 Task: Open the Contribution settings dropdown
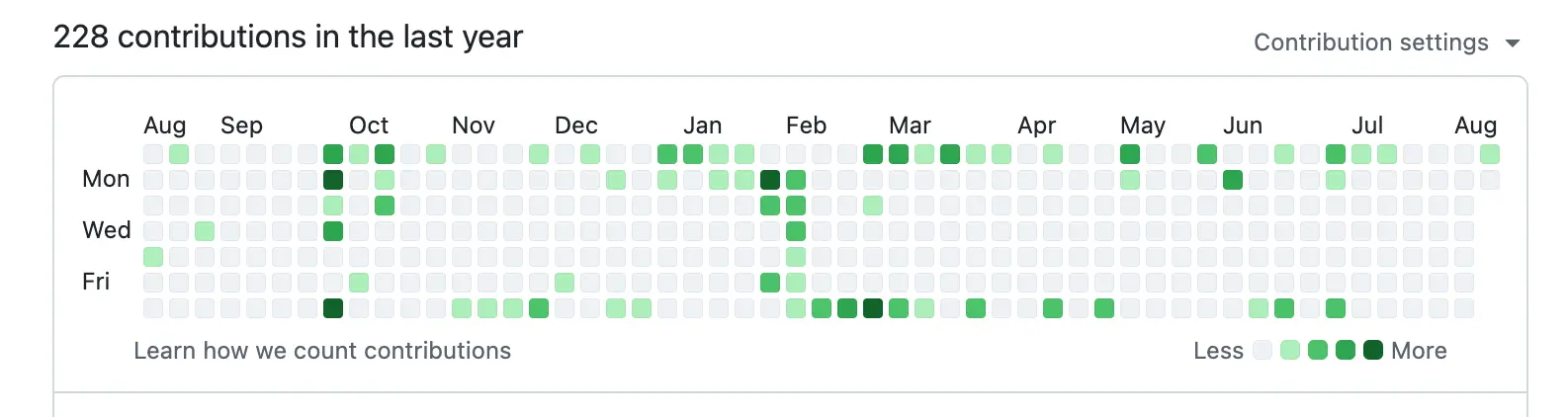[1386, 42]
